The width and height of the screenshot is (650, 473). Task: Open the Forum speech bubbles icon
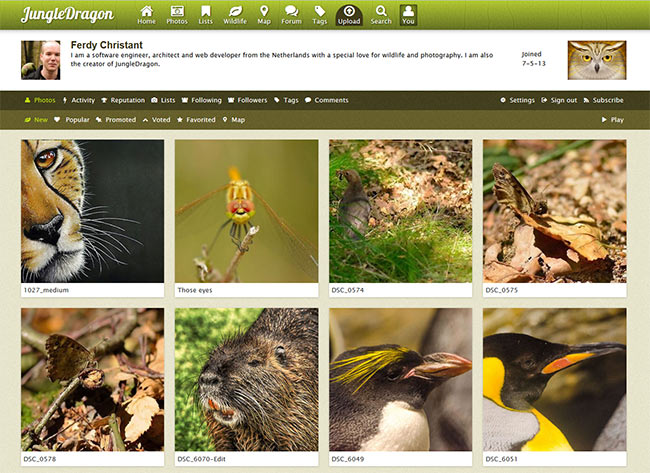click(291, 15)
